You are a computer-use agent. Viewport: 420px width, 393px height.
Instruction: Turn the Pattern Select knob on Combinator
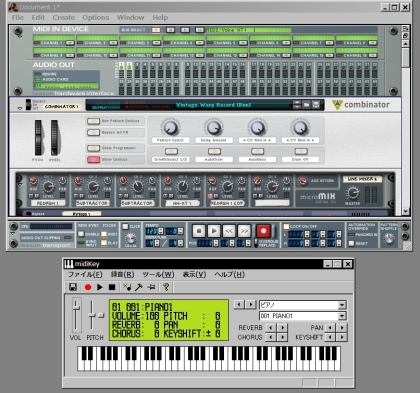pos(170,128)
